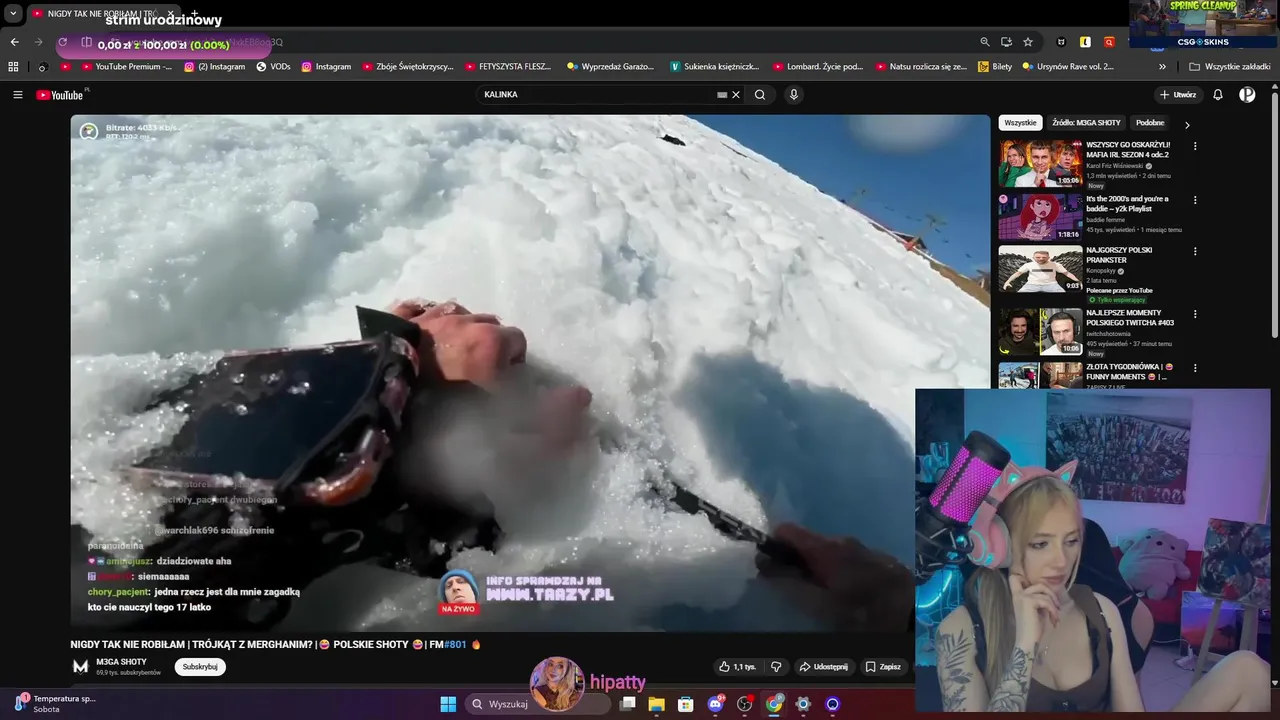Open the Wszystkie zakładki folder
The width and height of the screenshot is (1280, 720).
1230,67
